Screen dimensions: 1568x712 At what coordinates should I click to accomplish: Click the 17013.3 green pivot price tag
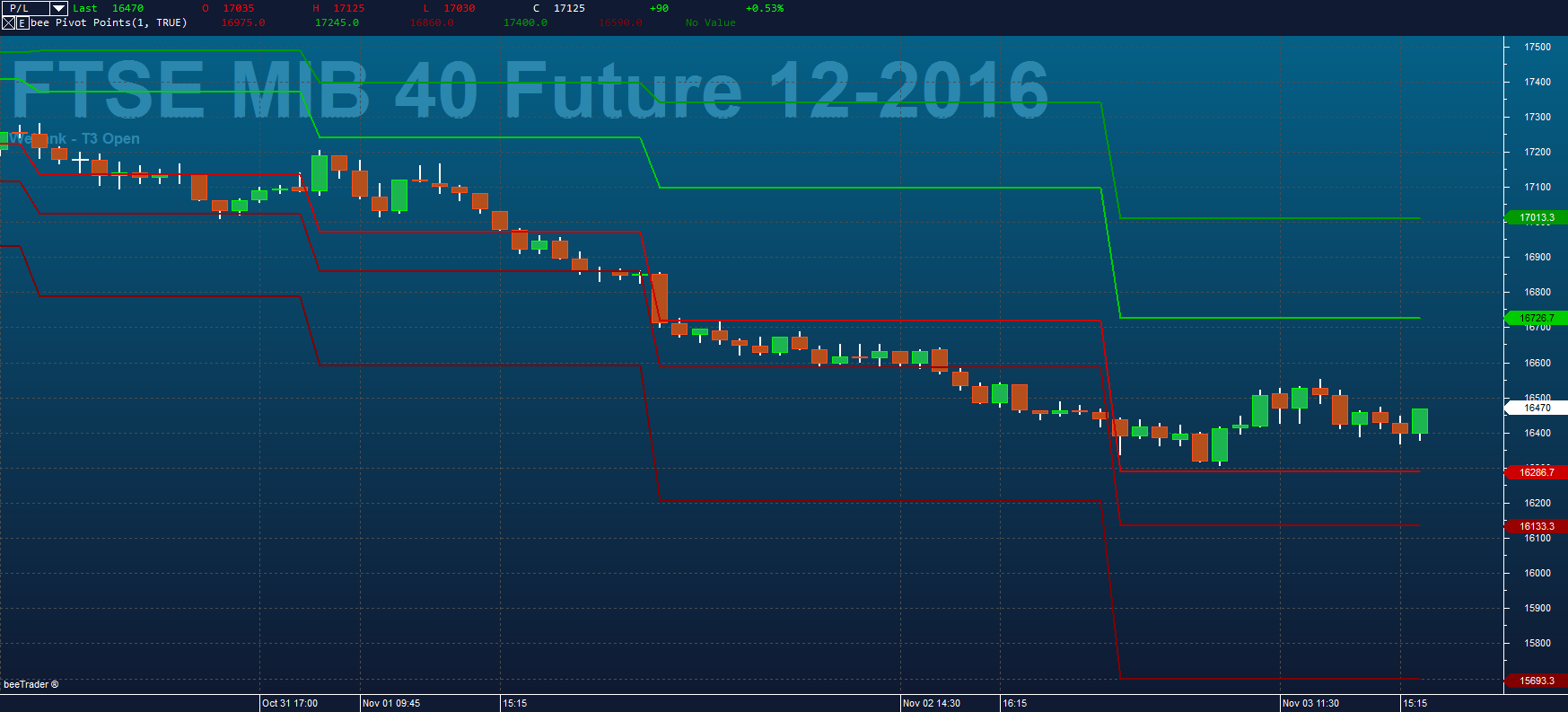pyautogui.click(x=1536, y=217)
